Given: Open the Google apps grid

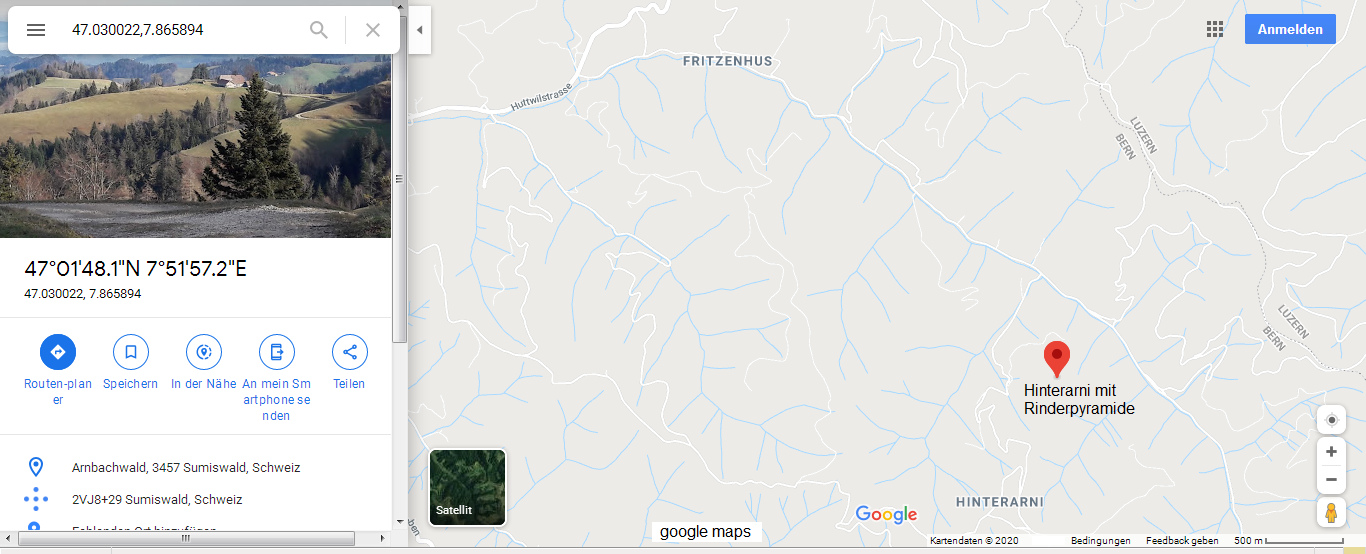Looking at the screenshot, I should point(1215,30).
